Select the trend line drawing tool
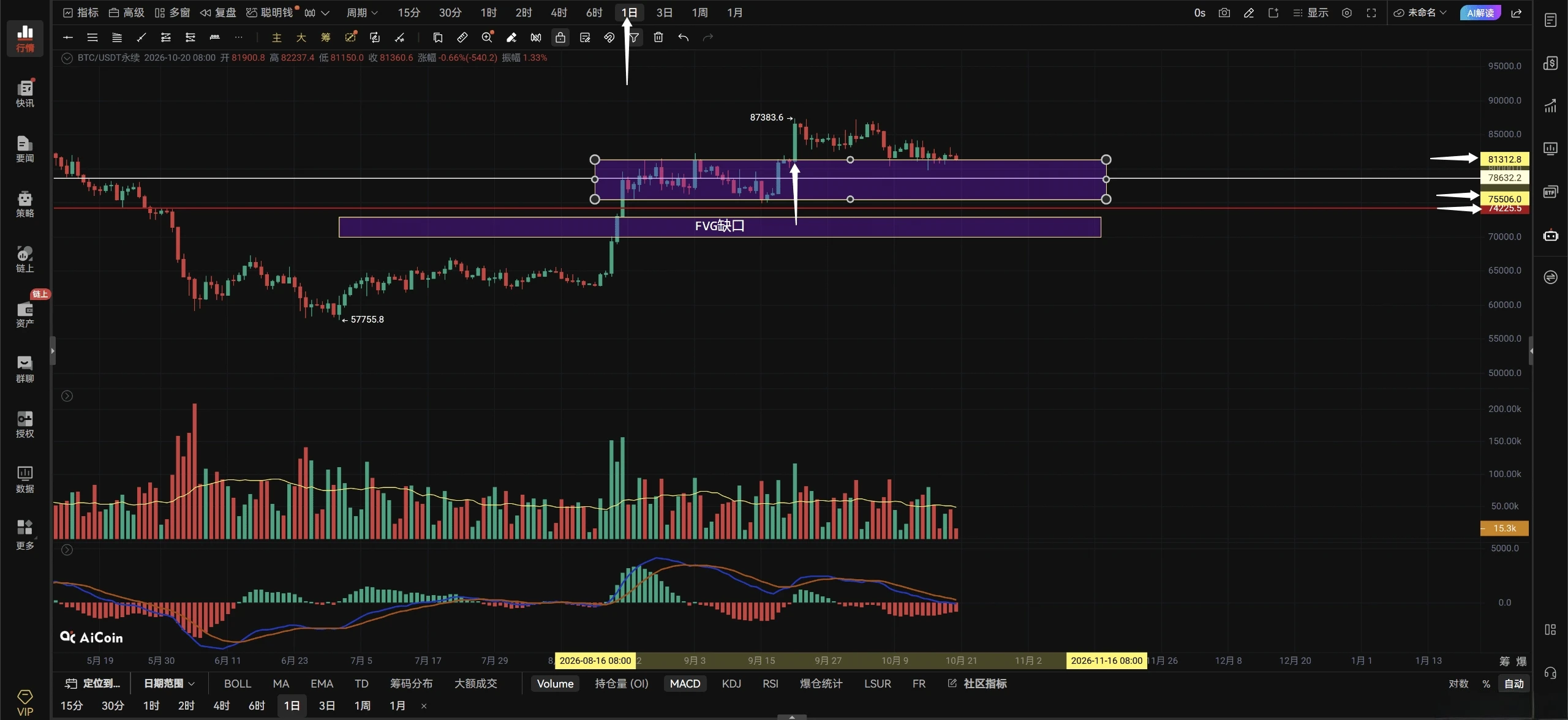The width and height of the screenshot is (1568, 720). pos(141,37)
